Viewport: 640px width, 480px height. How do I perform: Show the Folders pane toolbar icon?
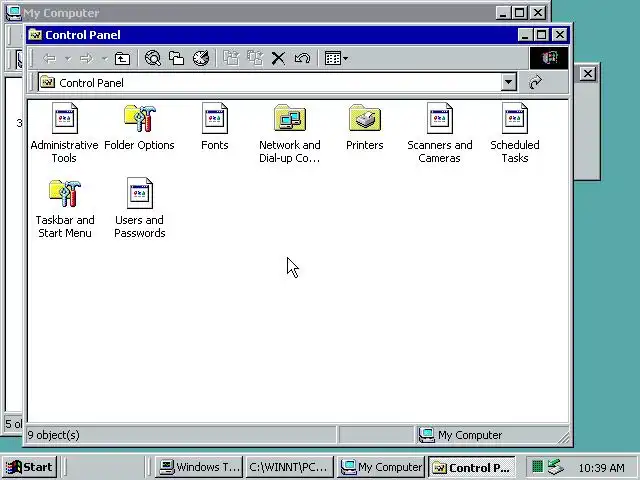pos(177,59)
